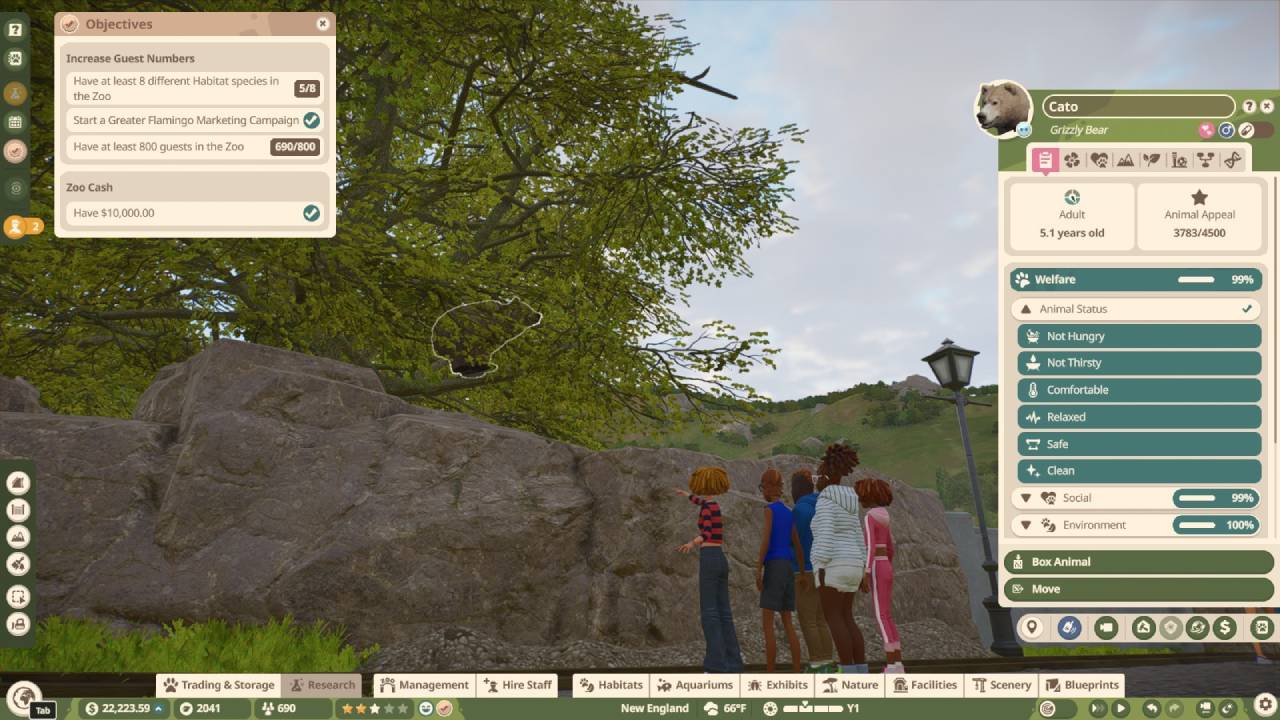Click the pink mating hearts icon

1207,130
